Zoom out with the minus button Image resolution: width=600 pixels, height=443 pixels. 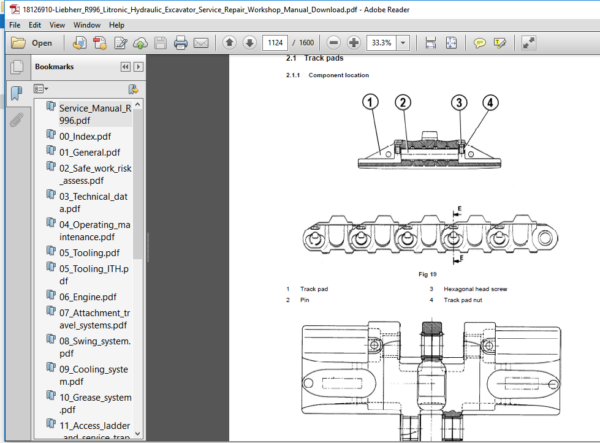click(334, 42)
